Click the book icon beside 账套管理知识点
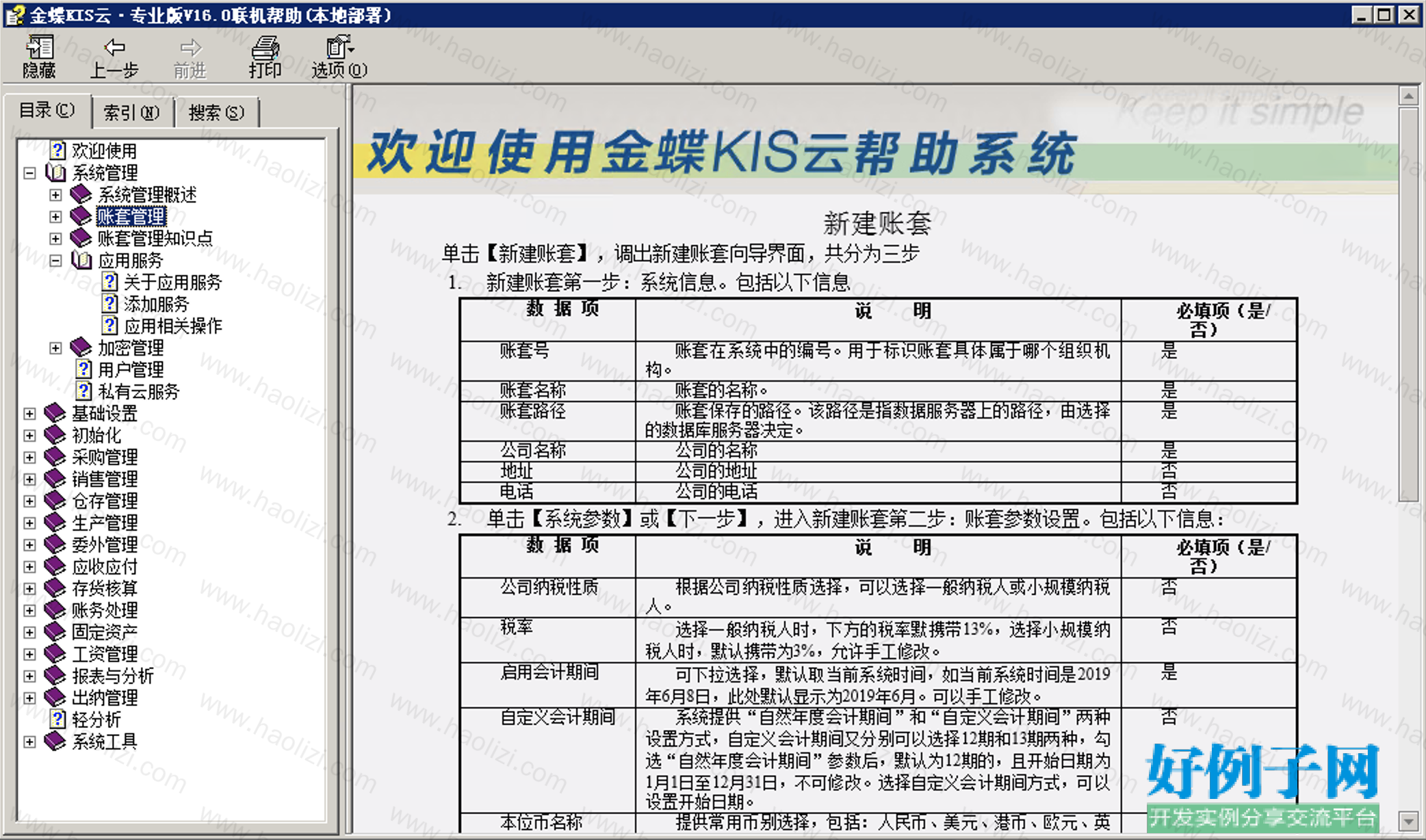 81,238
